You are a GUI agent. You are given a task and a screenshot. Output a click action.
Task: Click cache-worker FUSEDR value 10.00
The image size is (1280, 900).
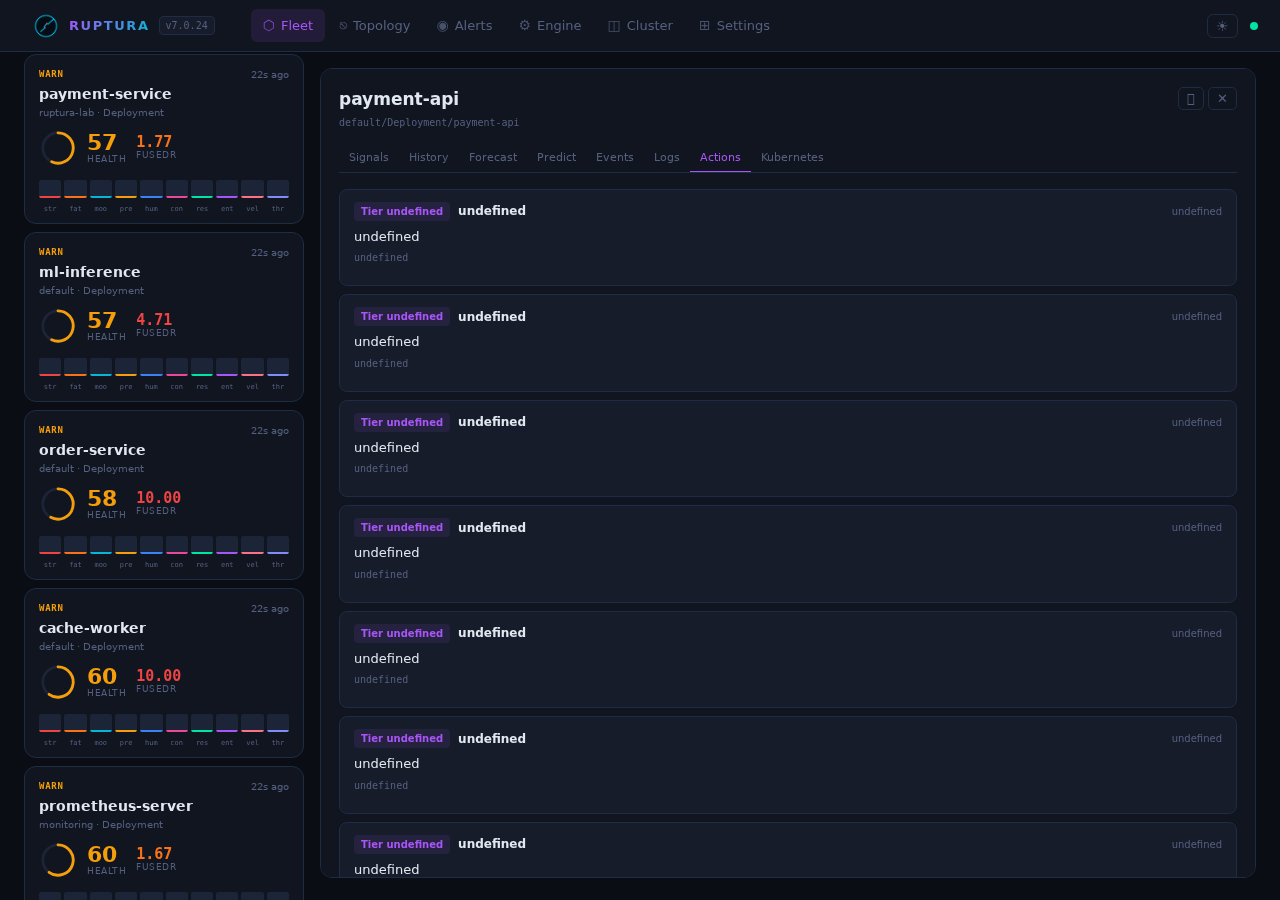(158, 676)
